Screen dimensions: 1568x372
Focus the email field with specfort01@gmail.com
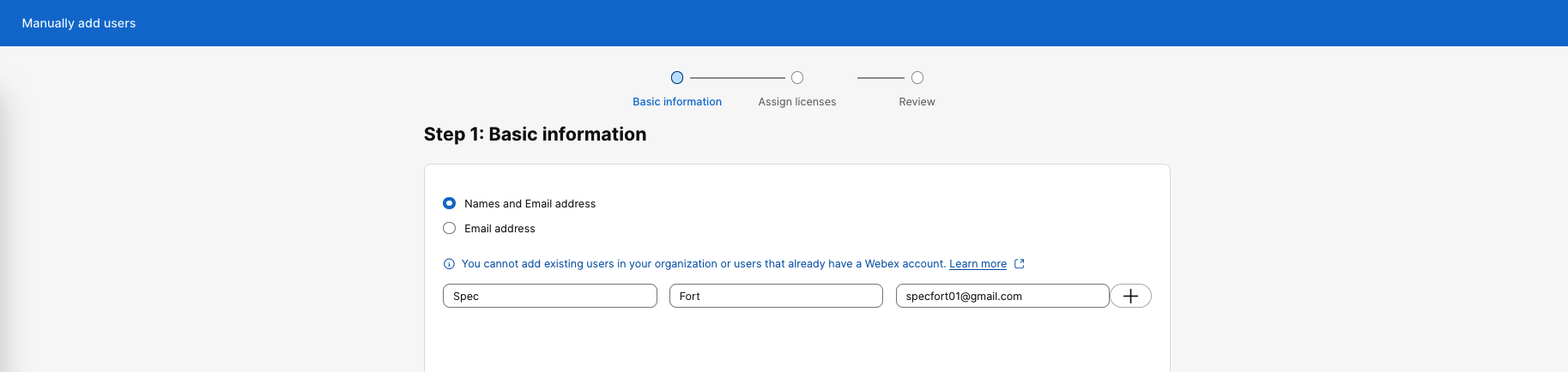1002,296
